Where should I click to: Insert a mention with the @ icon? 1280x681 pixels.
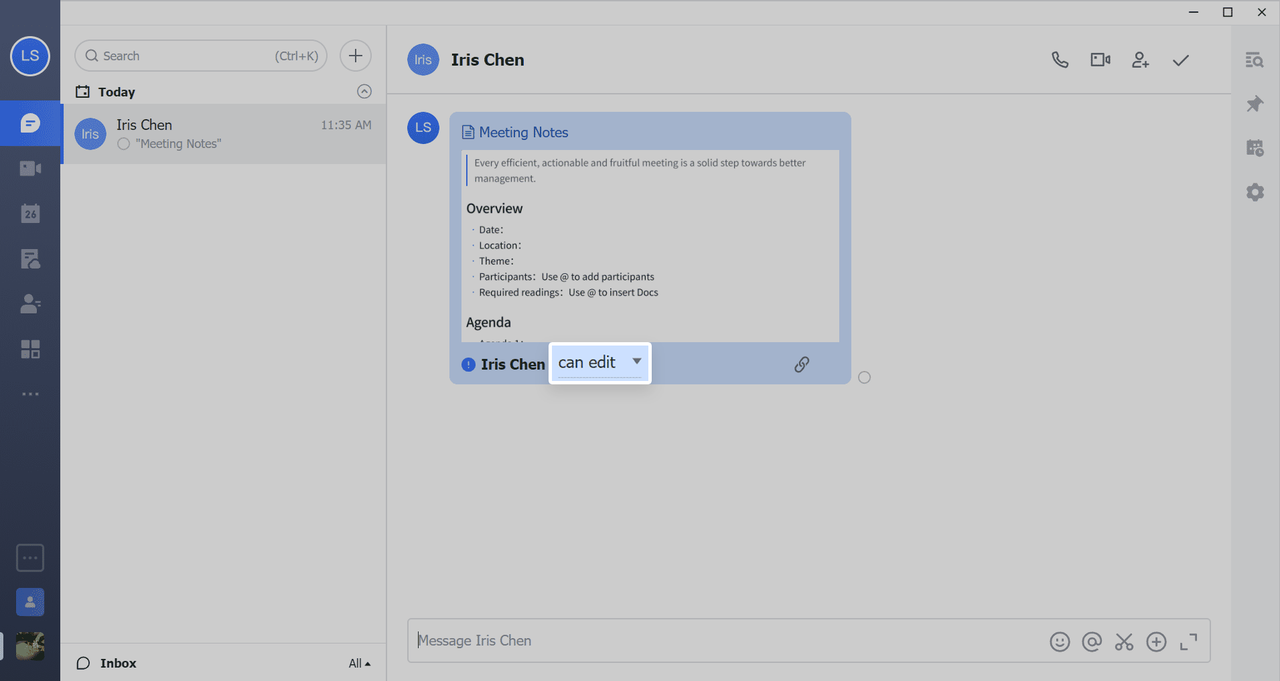click(x=1092, y=642)
